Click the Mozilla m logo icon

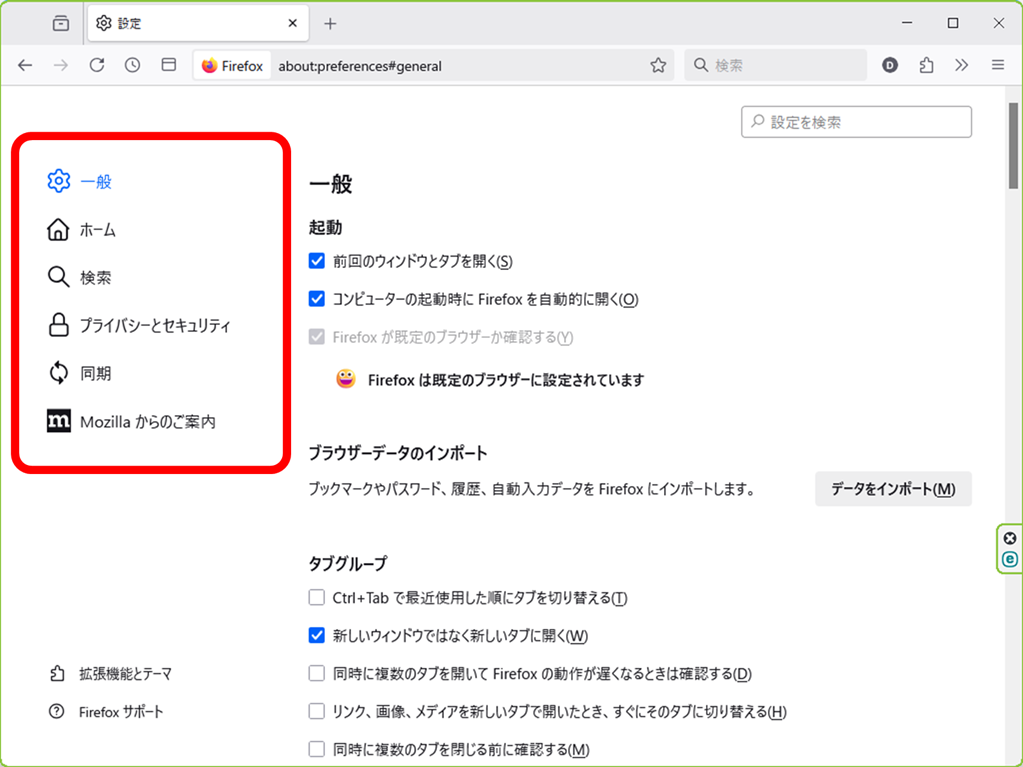coord(59,421)
